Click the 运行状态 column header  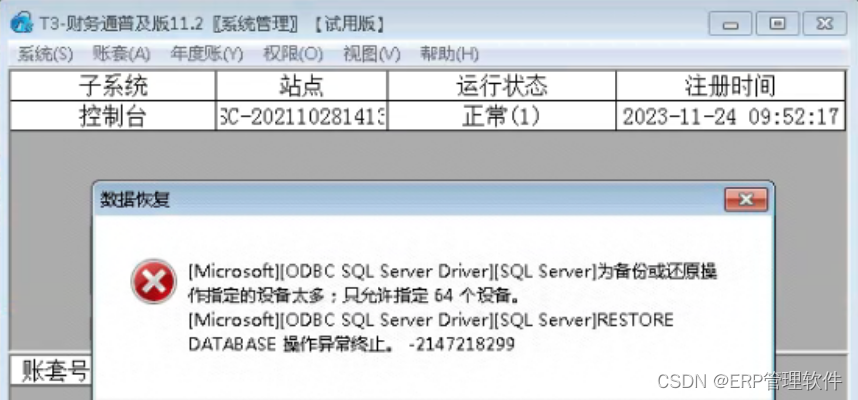point(502,86)
